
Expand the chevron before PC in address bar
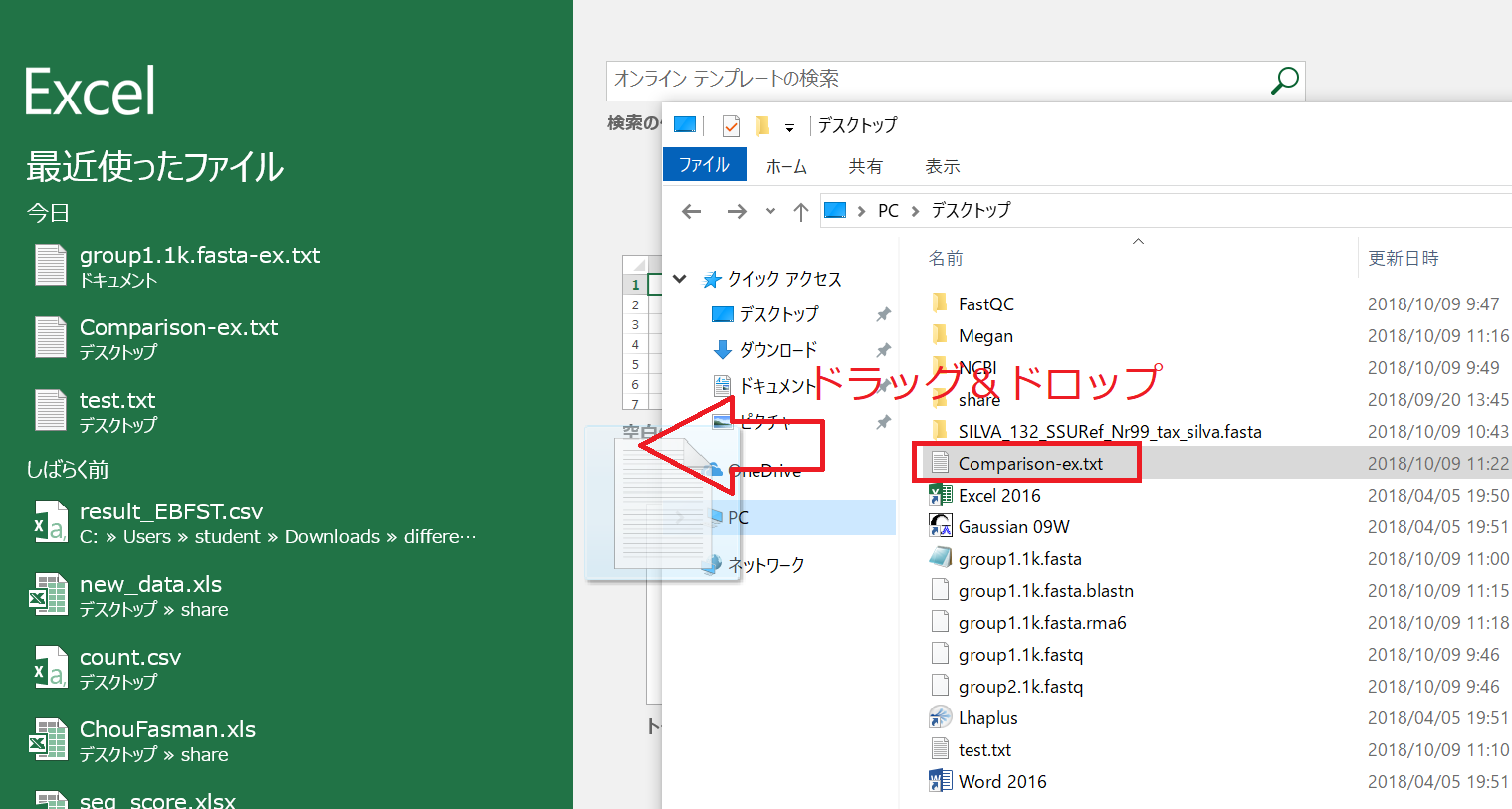[861, 211]
